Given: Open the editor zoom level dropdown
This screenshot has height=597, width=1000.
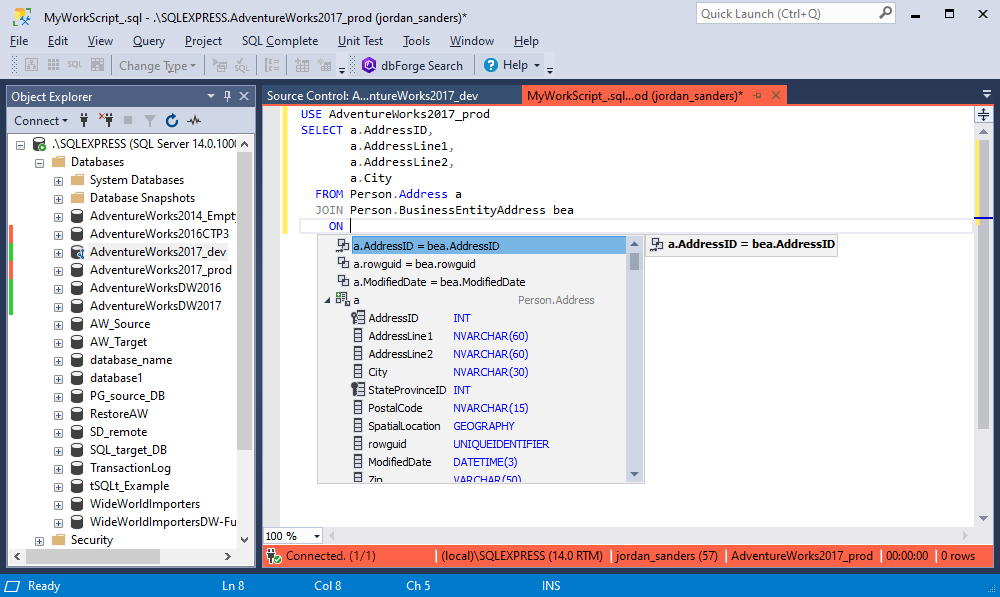Looking at the screenshot, I should pyautogui.click(x=316, y=537).
